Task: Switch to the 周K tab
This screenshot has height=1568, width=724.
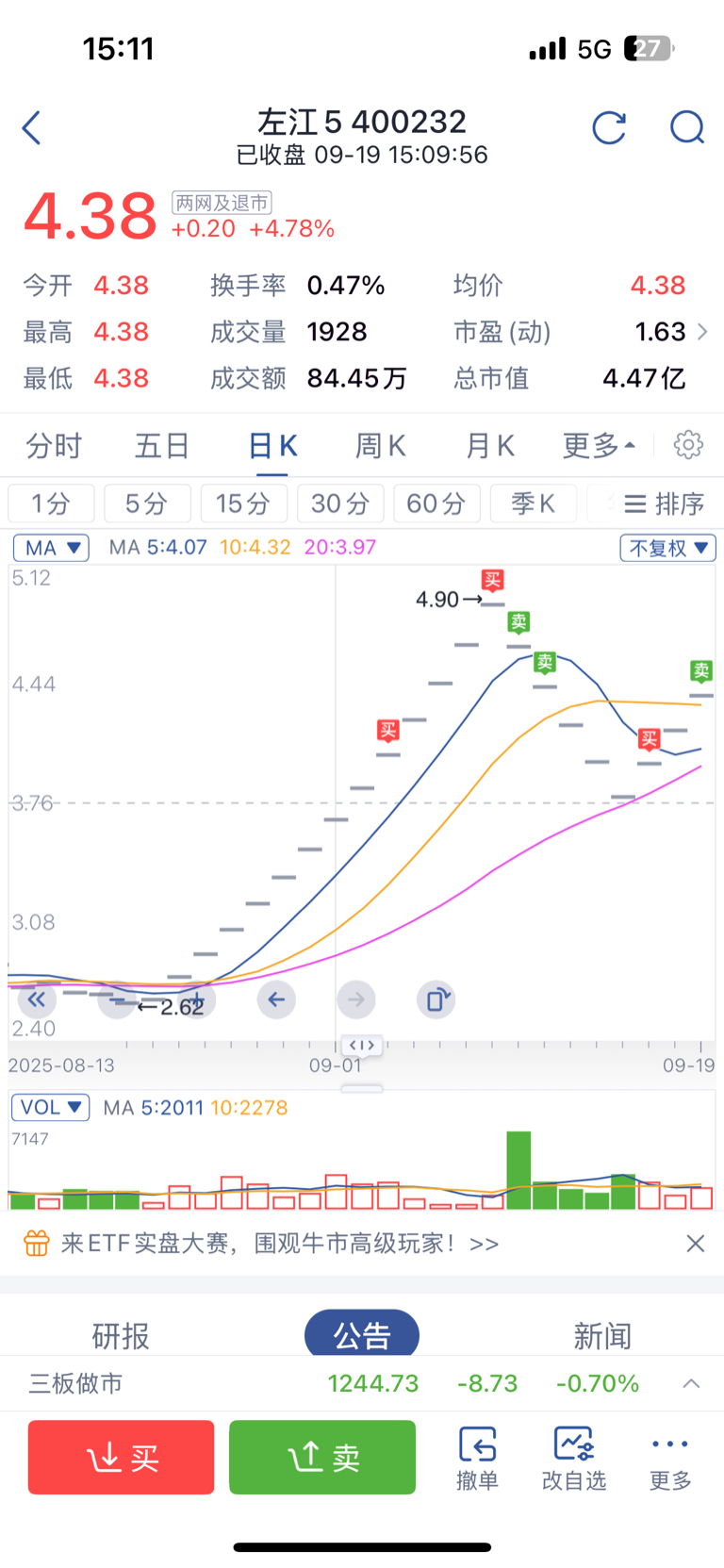Action: coord(380,445)
